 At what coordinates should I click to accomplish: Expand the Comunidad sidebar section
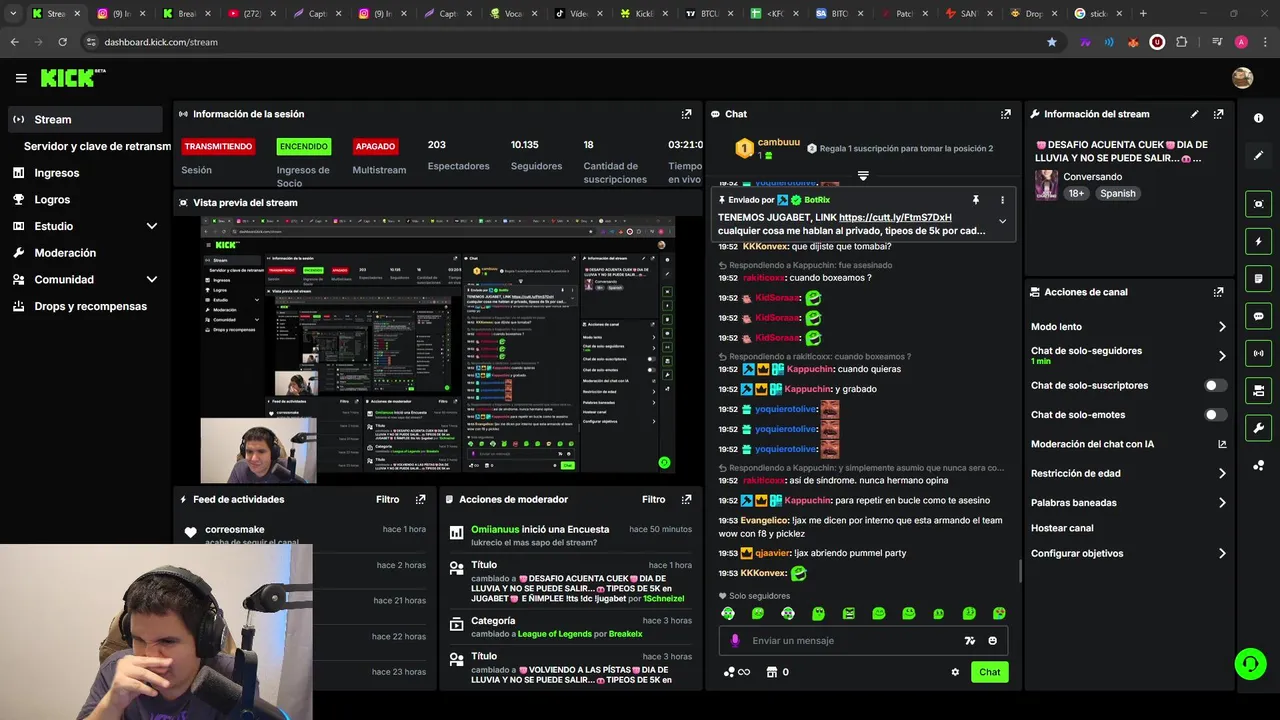point(152,279)
